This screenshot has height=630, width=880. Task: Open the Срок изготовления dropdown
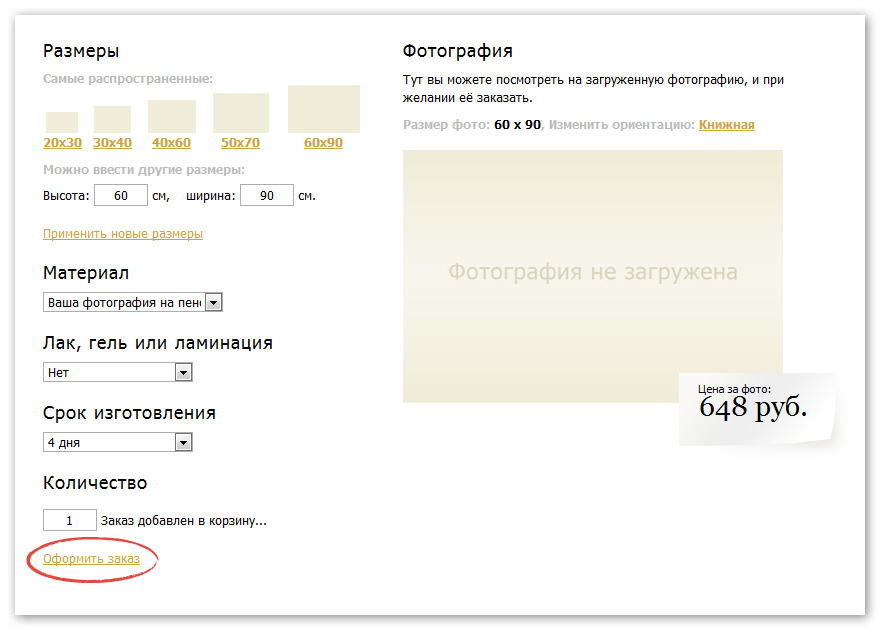click(118, 442)
